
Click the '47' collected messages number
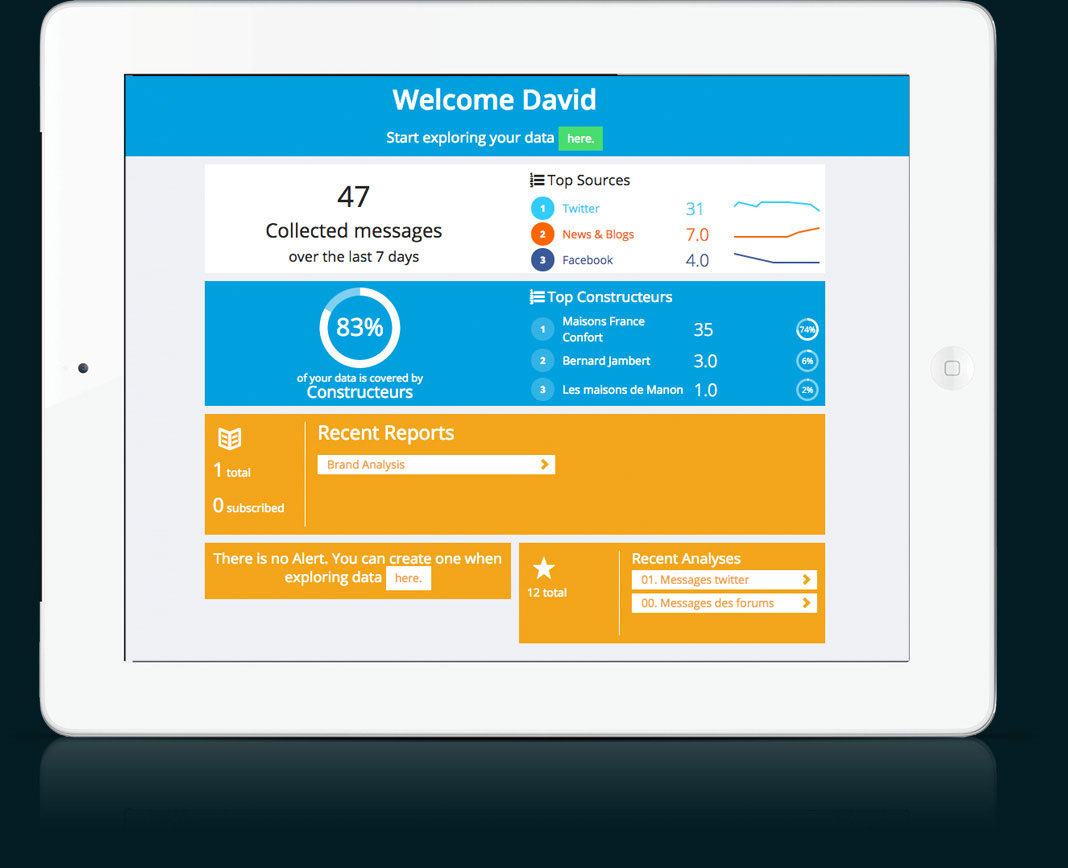click(354, 197)
